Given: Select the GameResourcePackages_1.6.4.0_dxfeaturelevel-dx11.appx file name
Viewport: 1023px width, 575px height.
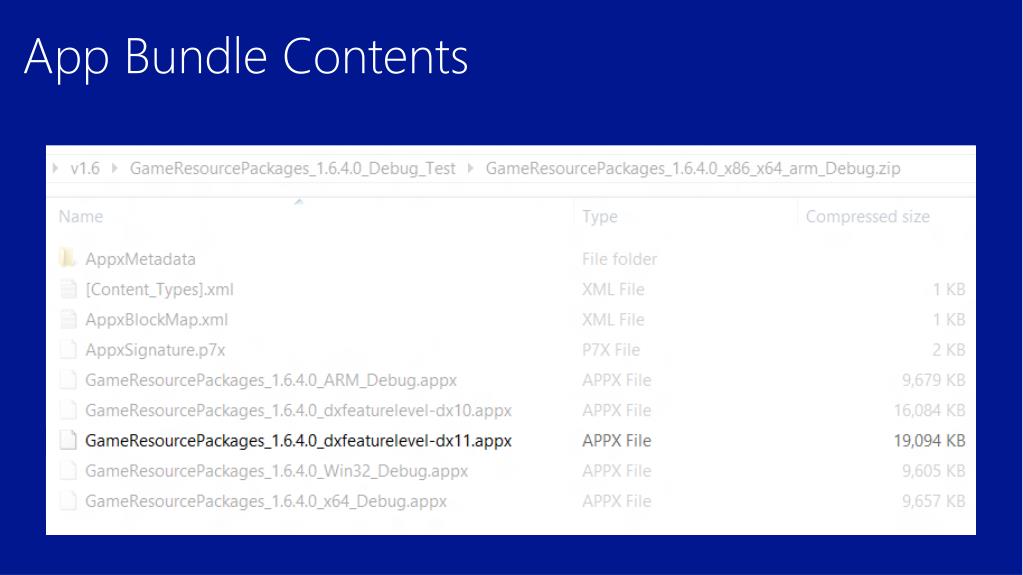Looking at the screenshot, I should coord(298,441).
